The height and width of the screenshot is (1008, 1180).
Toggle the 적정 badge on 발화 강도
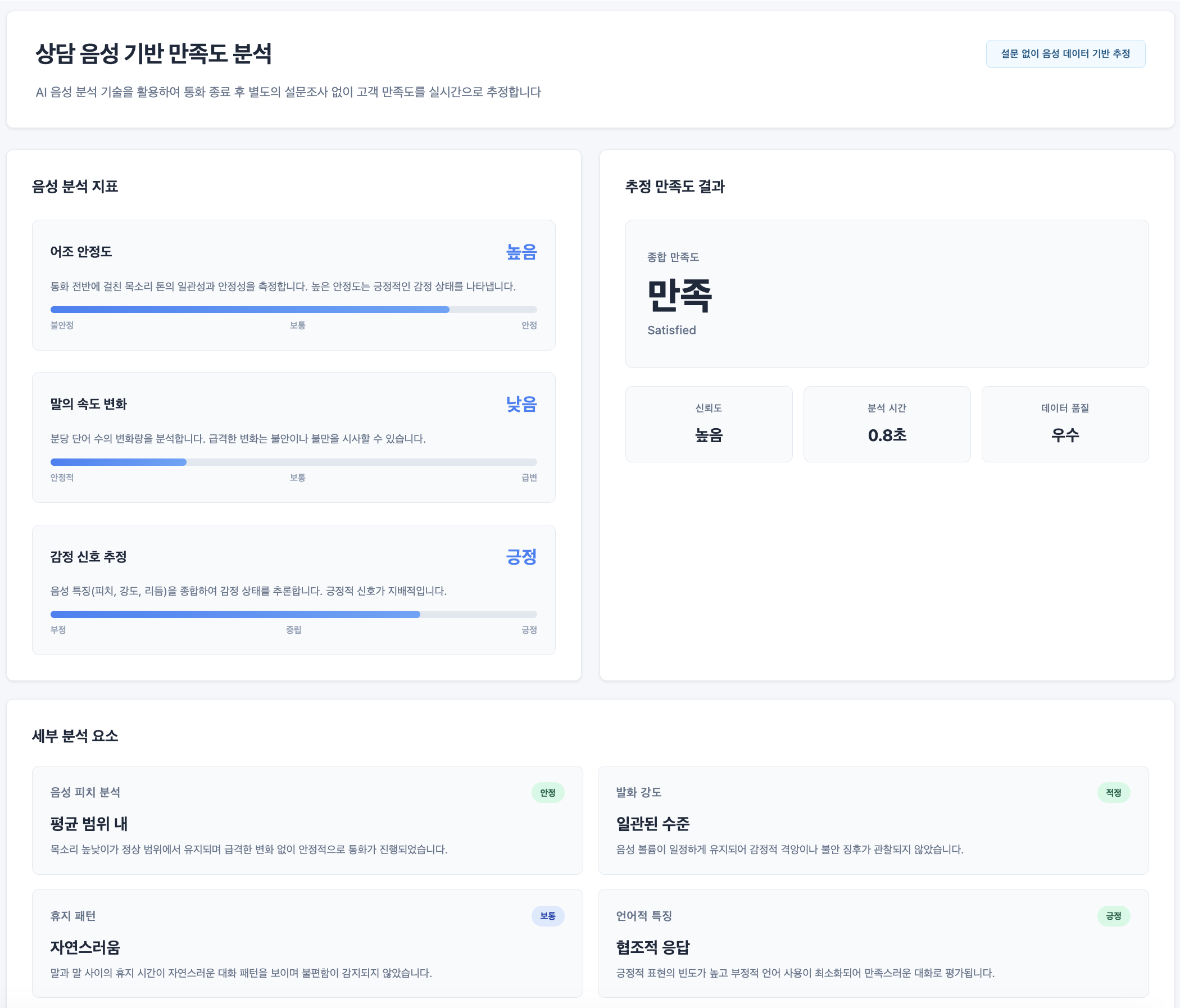click(1114, 792)
